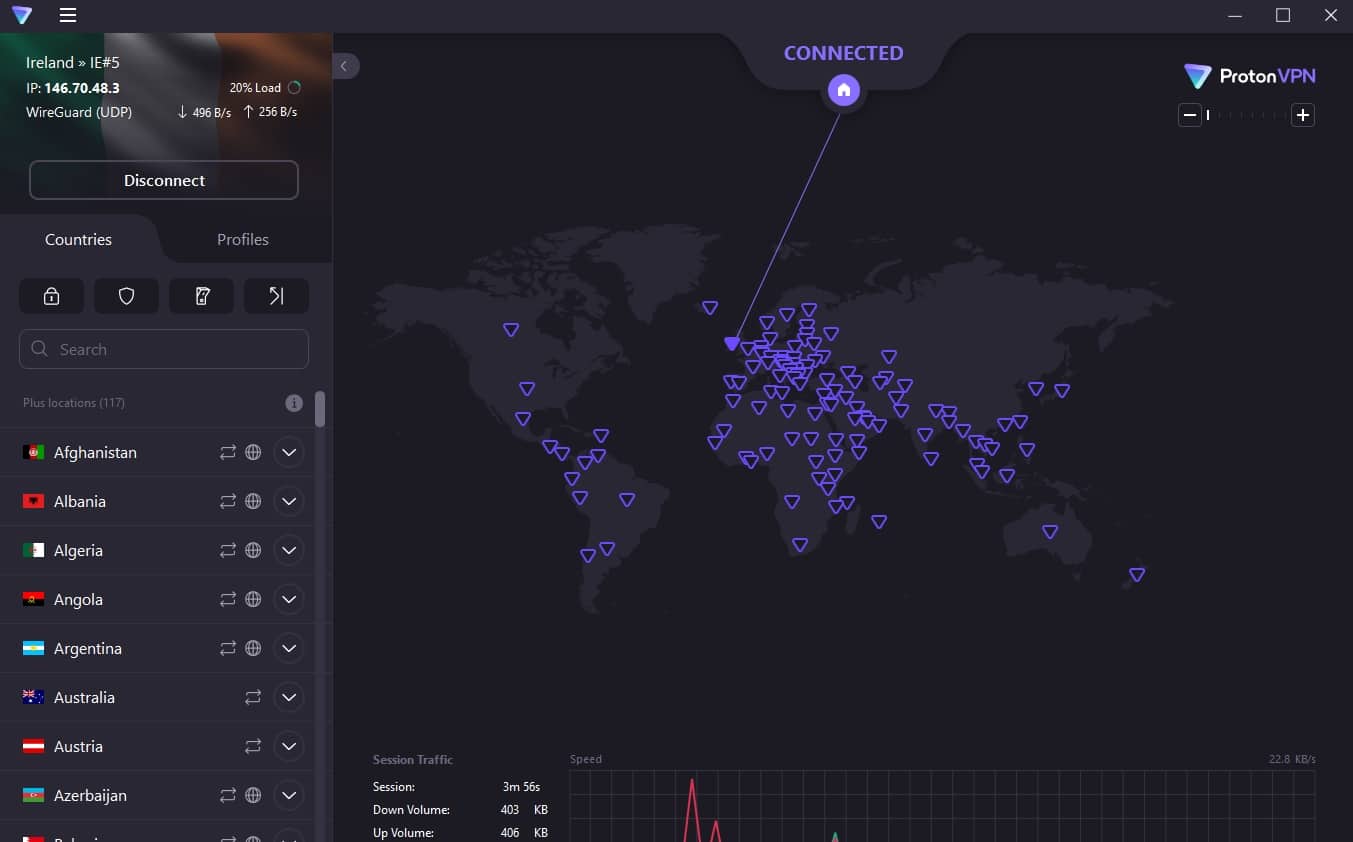Toggle Port Forwarding arrow icon

[276, 296]
